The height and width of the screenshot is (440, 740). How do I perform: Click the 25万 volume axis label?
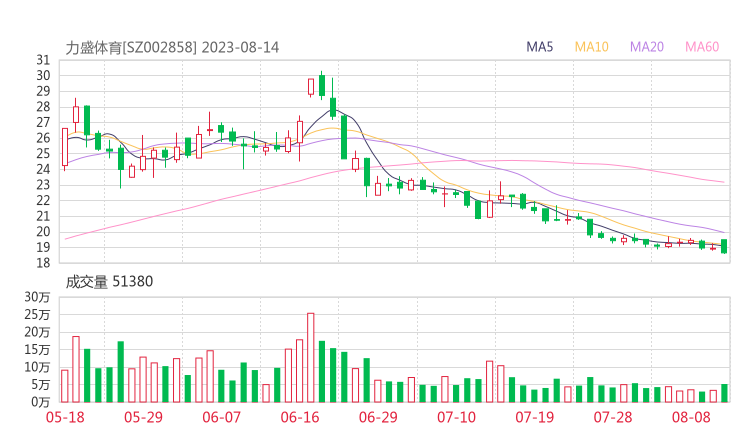(37, 314)
